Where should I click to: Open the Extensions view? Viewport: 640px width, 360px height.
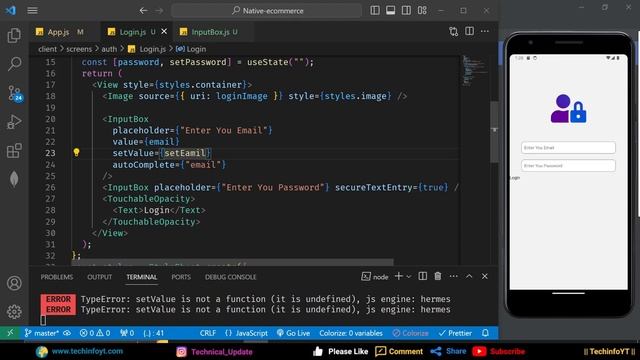point(14,151)
